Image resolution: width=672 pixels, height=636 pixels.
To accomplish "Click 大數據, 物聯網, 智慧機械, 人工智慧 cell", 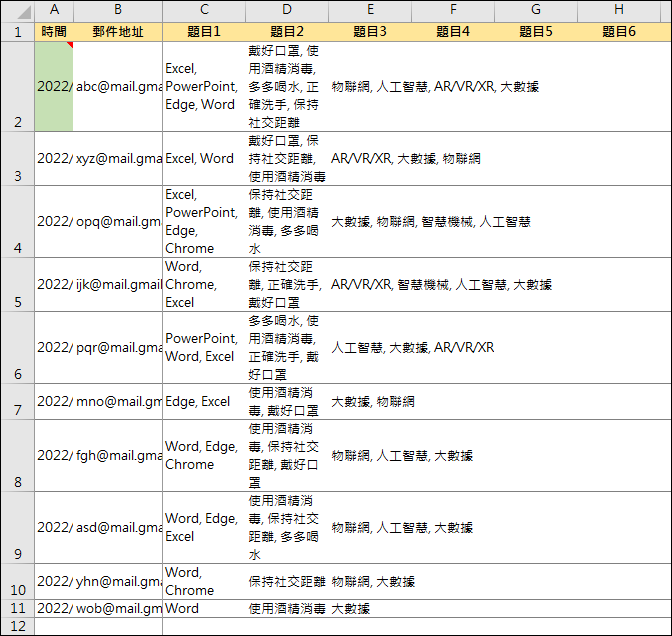I will point(370,222).
